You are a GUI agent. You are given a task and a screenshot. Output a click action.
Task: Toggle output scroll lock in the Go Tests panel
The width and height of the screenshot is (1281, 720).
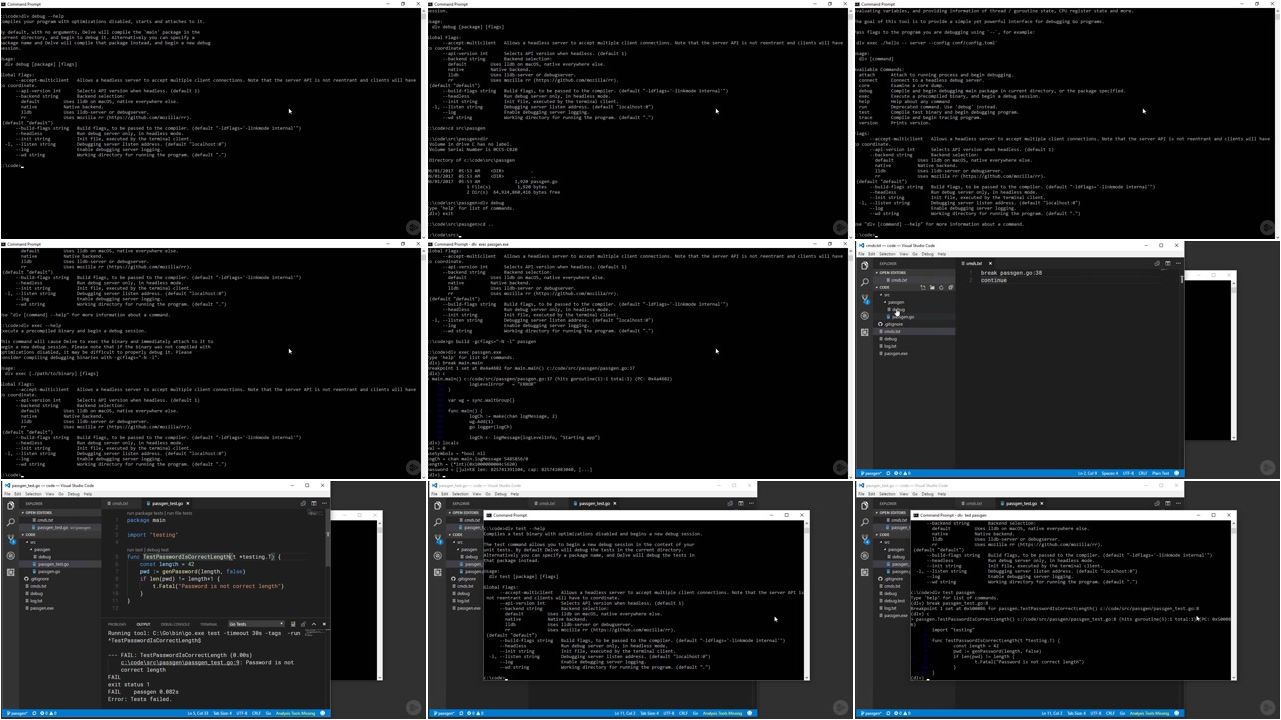click(x=303, y=624)
